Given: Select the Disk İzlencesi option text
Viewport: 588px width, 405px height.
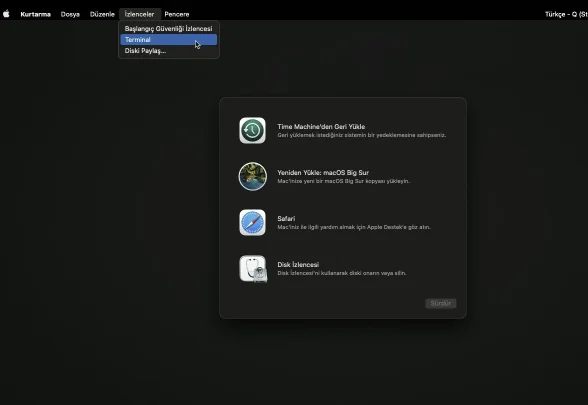Looking at the screenshot, I should [298, 265].
